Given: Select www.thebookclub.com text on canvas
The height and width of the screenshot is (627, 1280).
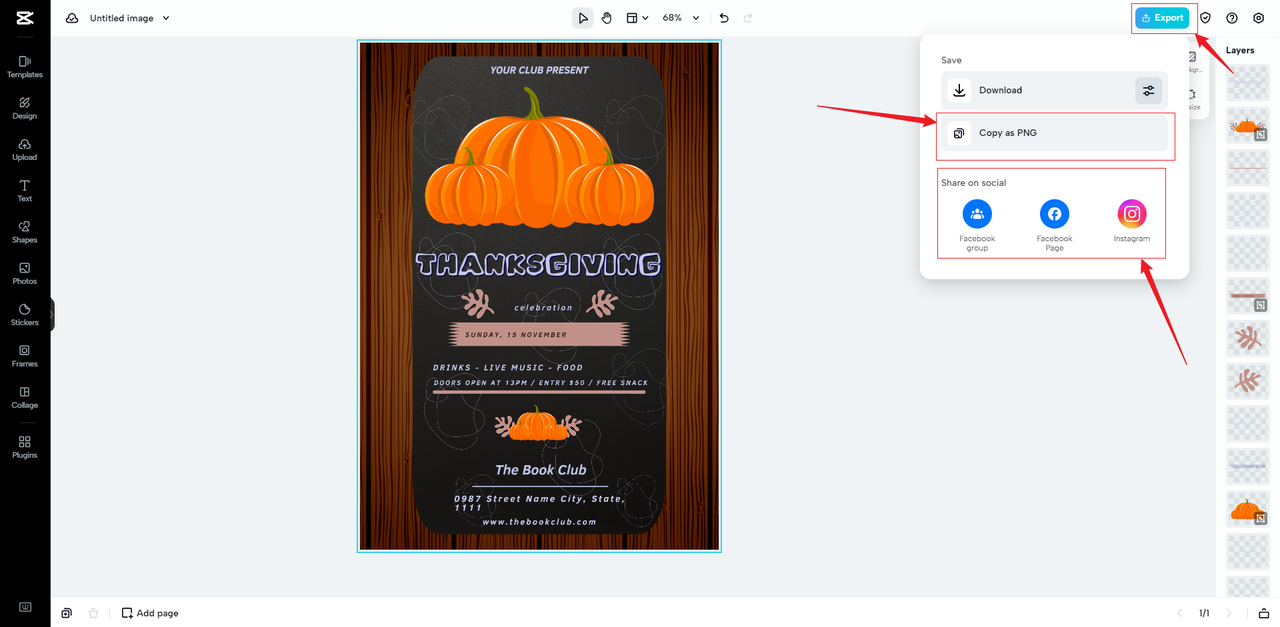Looking at the screenshot, I should pyautogui.click(x=539, y=522).
